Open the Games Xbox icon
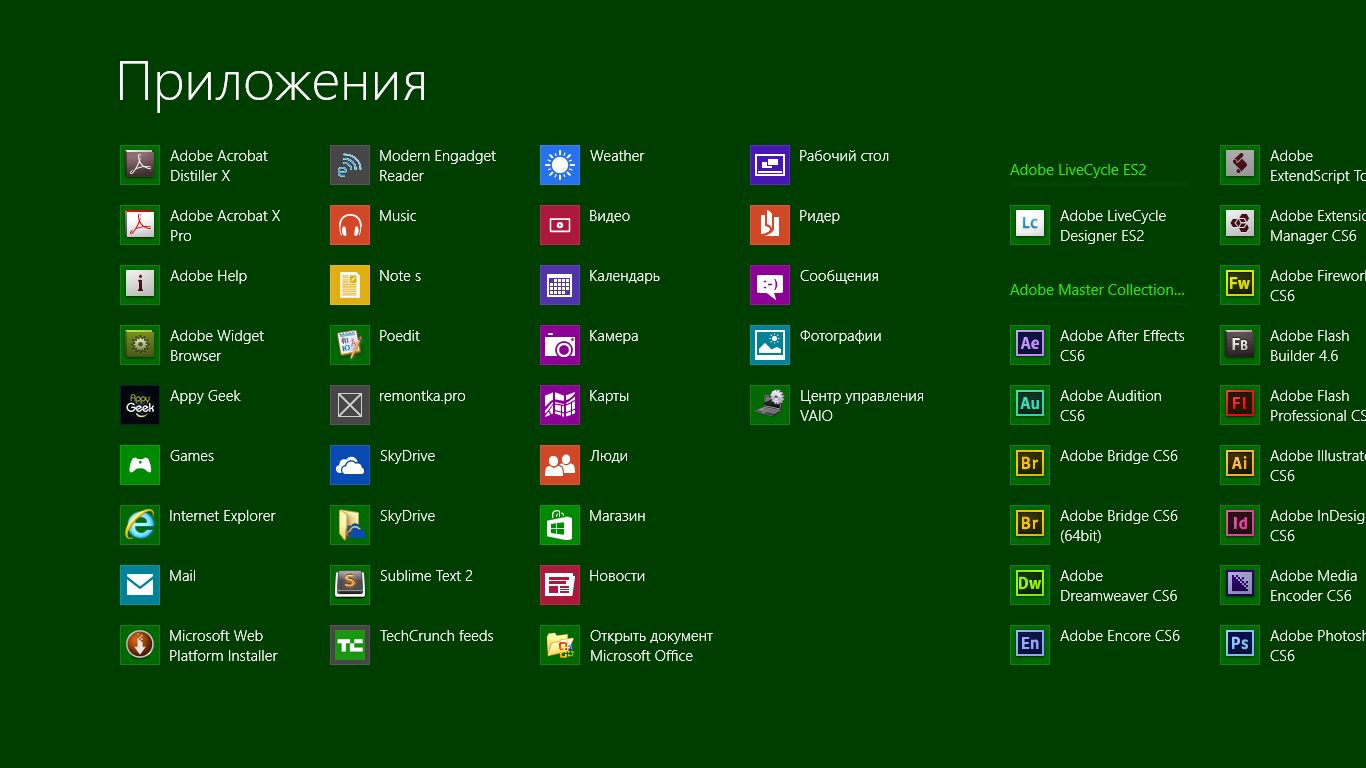This screenshot has height=768, width=1366. (x=140, y=465)
